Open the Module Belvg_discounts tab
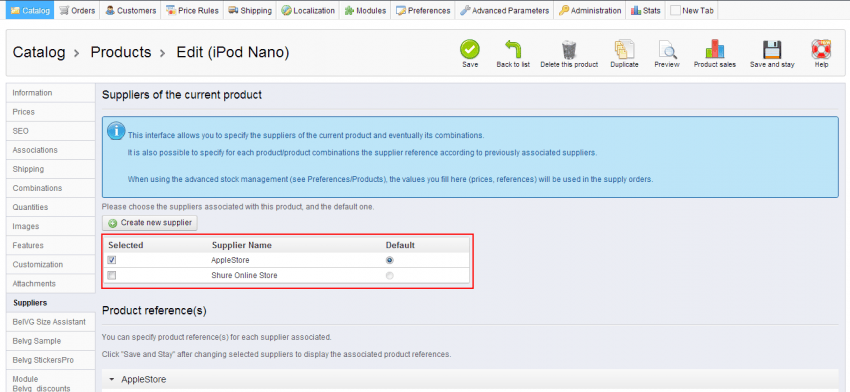Viewport: 850px width, 392px height. coord(50,382)
